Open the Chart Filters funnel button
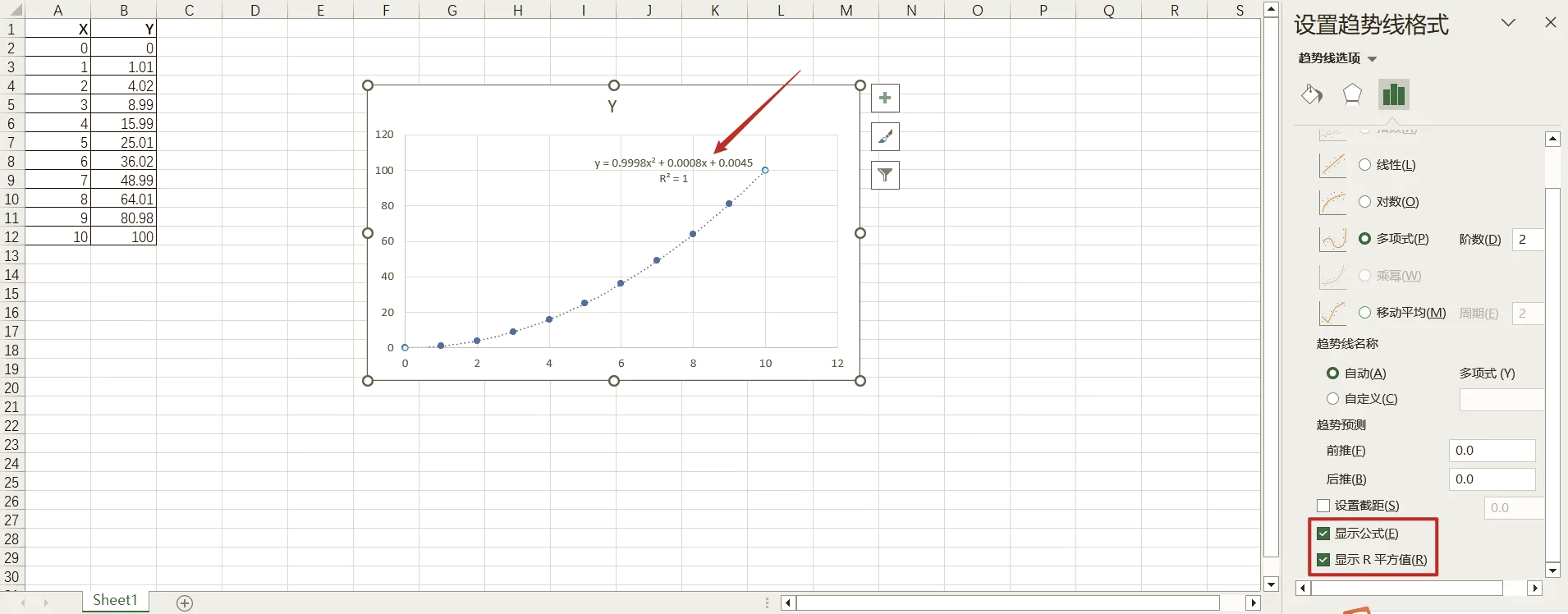This screenshot has width=1568, height=614. [x=885, y=175]
